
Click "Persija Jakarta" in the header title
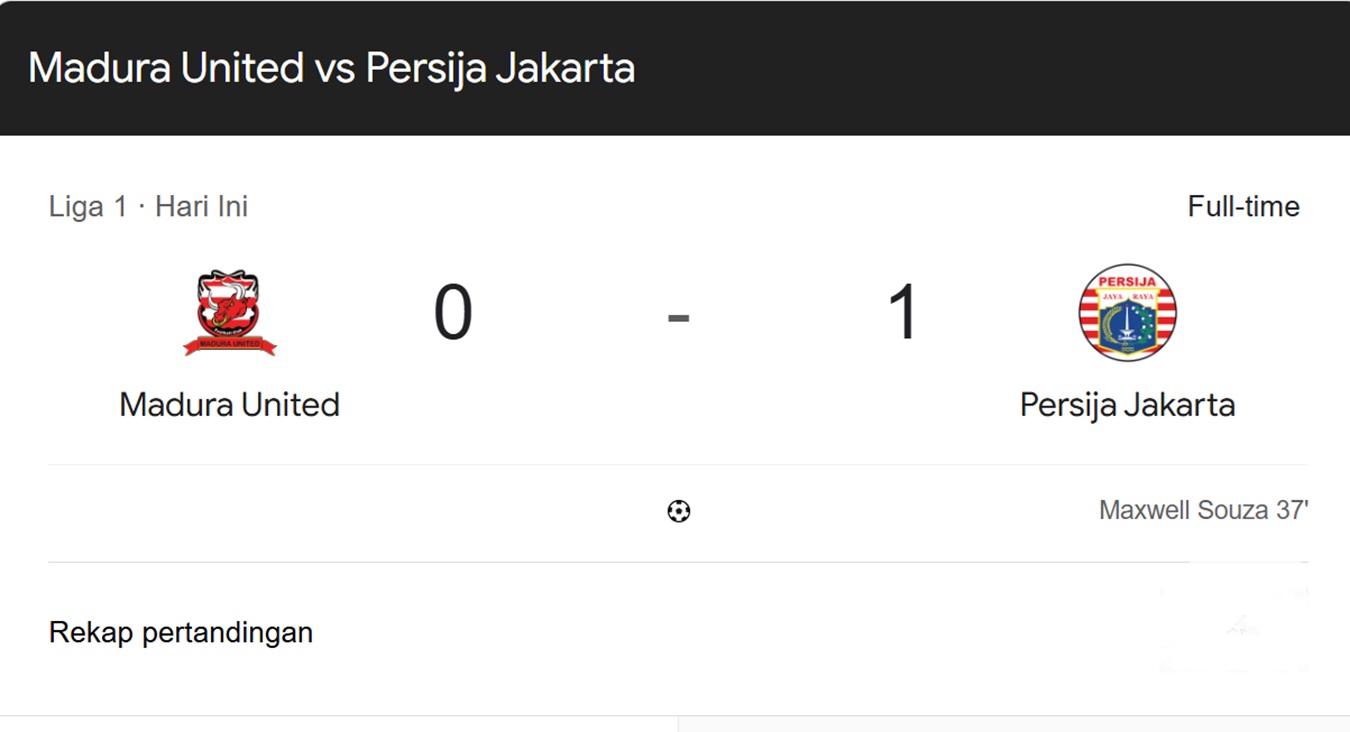[500, 69]
